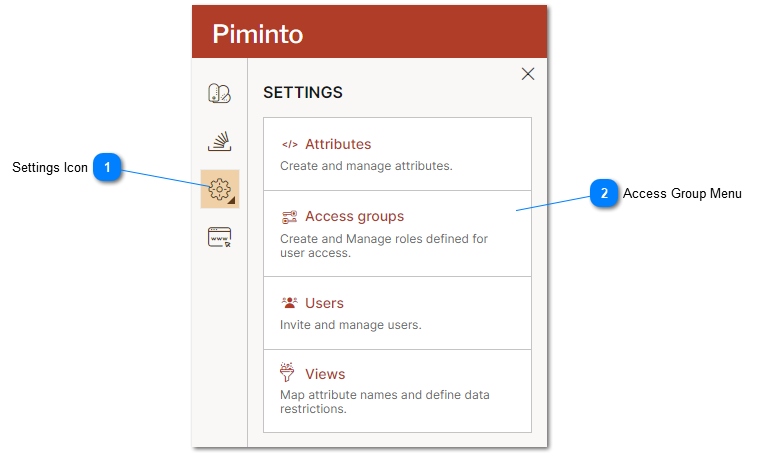Select the Settings gear icon
Viewport: 758px width, 456px height.
(x=220, y=189)
